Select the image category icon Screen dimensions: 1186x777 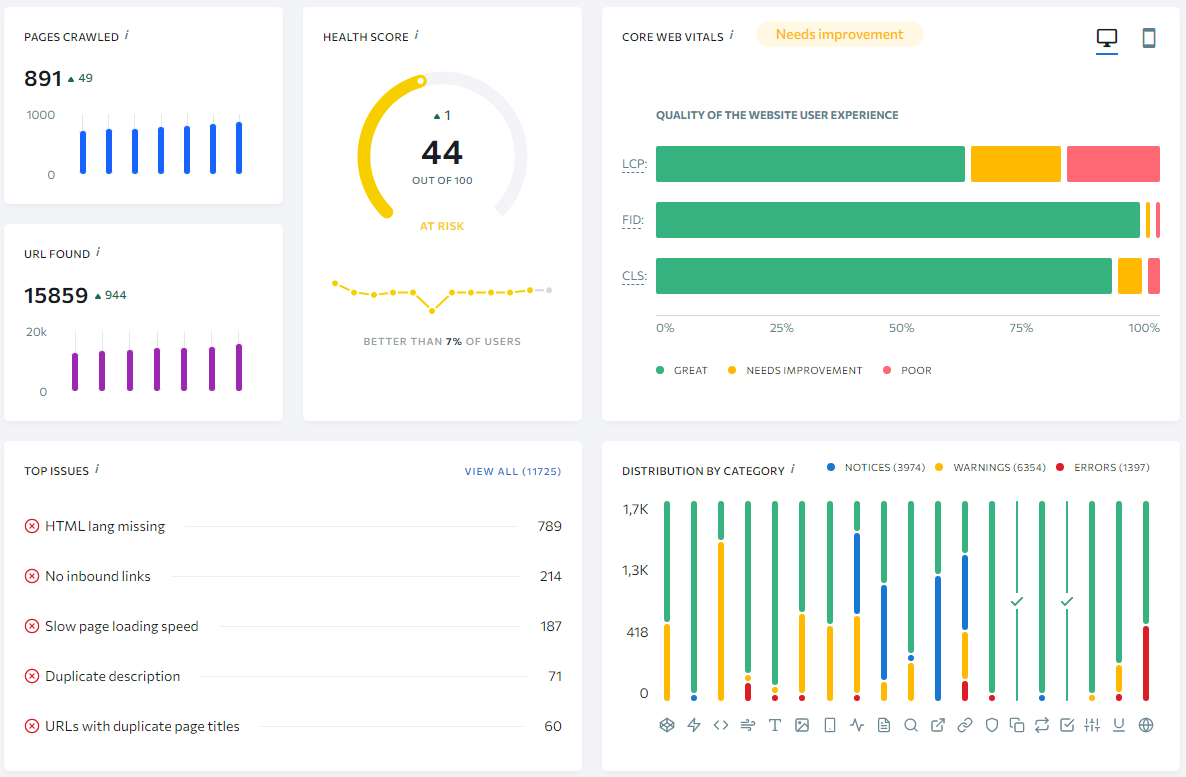coord(802,725)
